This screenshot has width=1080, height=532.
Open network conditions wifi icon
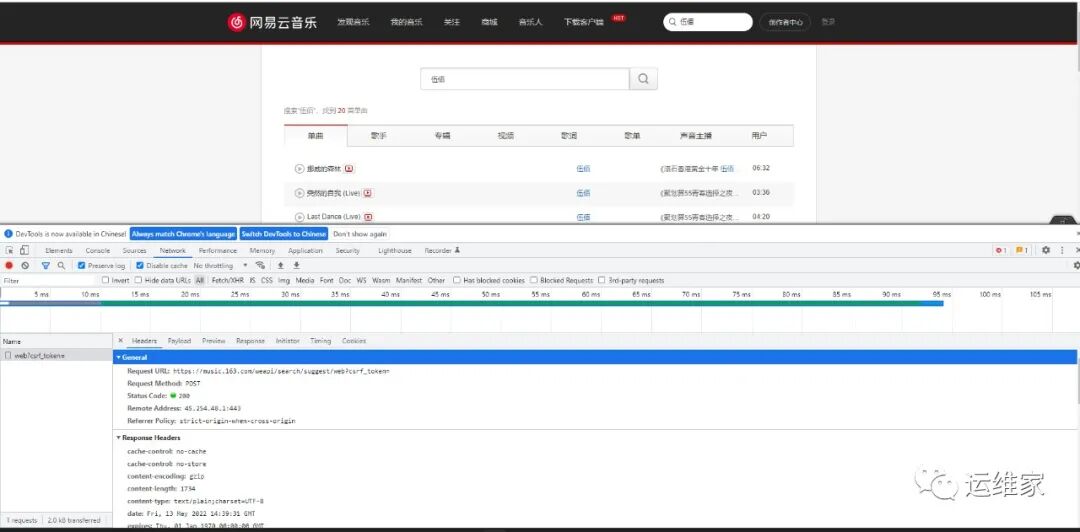coord(260,265)
